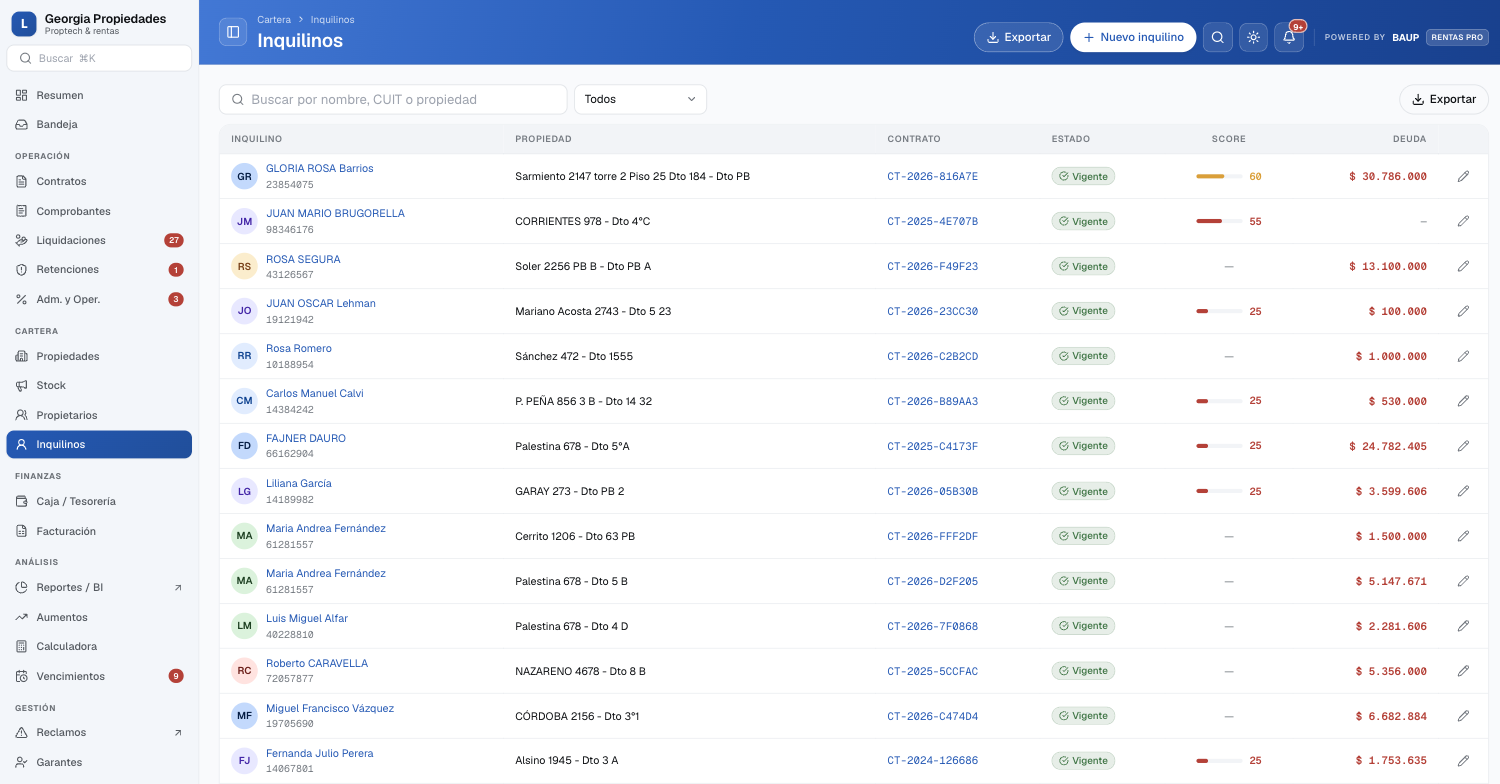
Task: Edit Miguel Francisco Vázquez pencil icon
Action: (1463, 716)
